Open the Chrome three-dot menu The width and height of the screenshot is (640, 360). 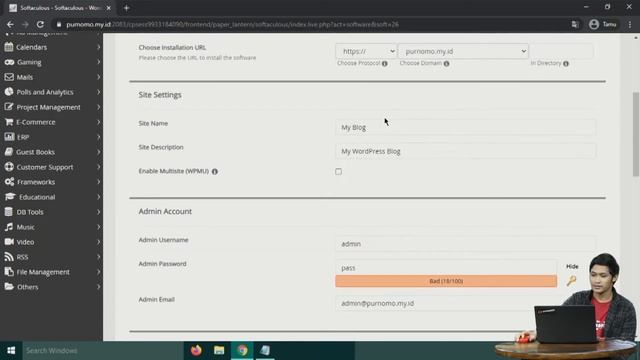630,24
